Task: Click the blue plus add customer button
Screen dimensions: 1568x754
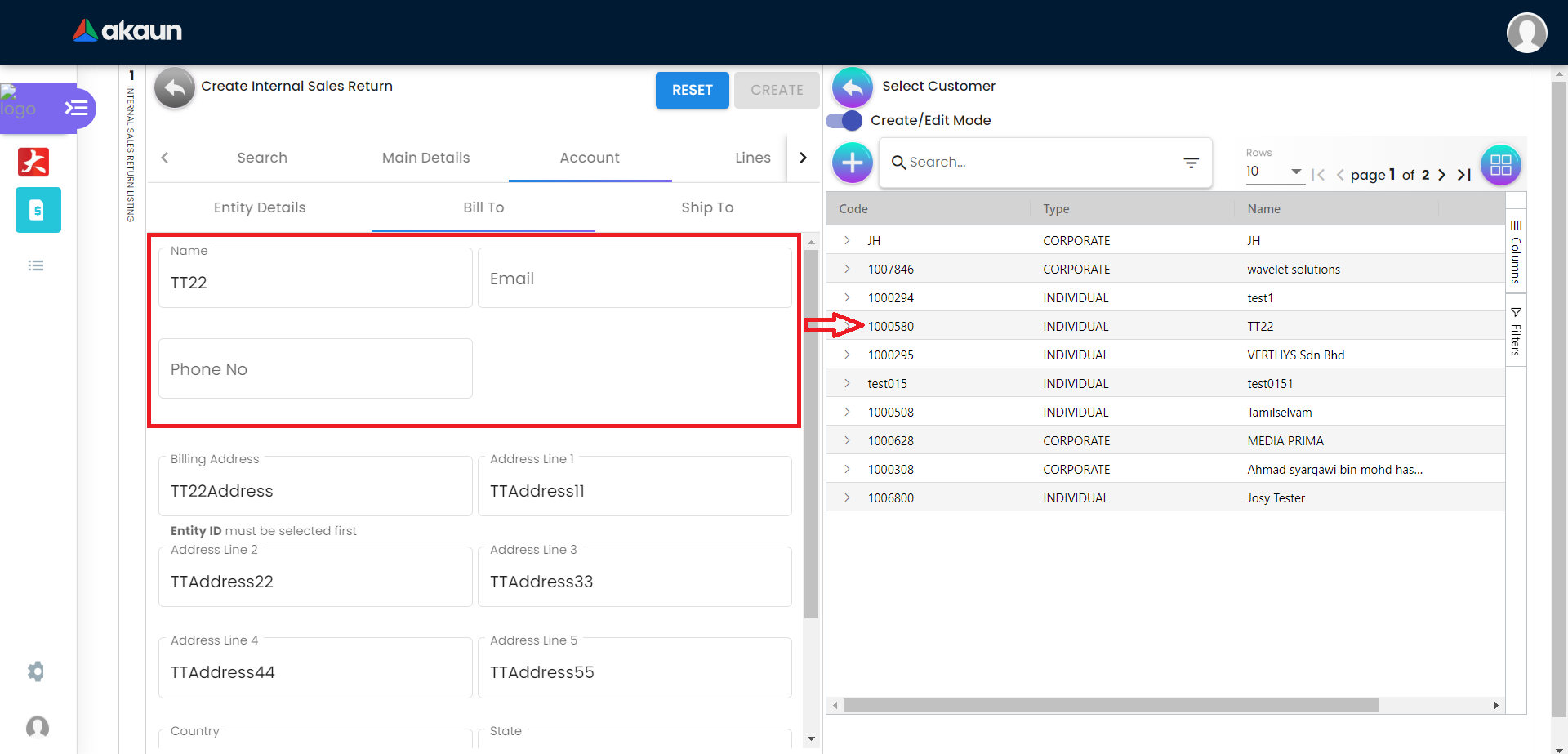Action: 852,163
